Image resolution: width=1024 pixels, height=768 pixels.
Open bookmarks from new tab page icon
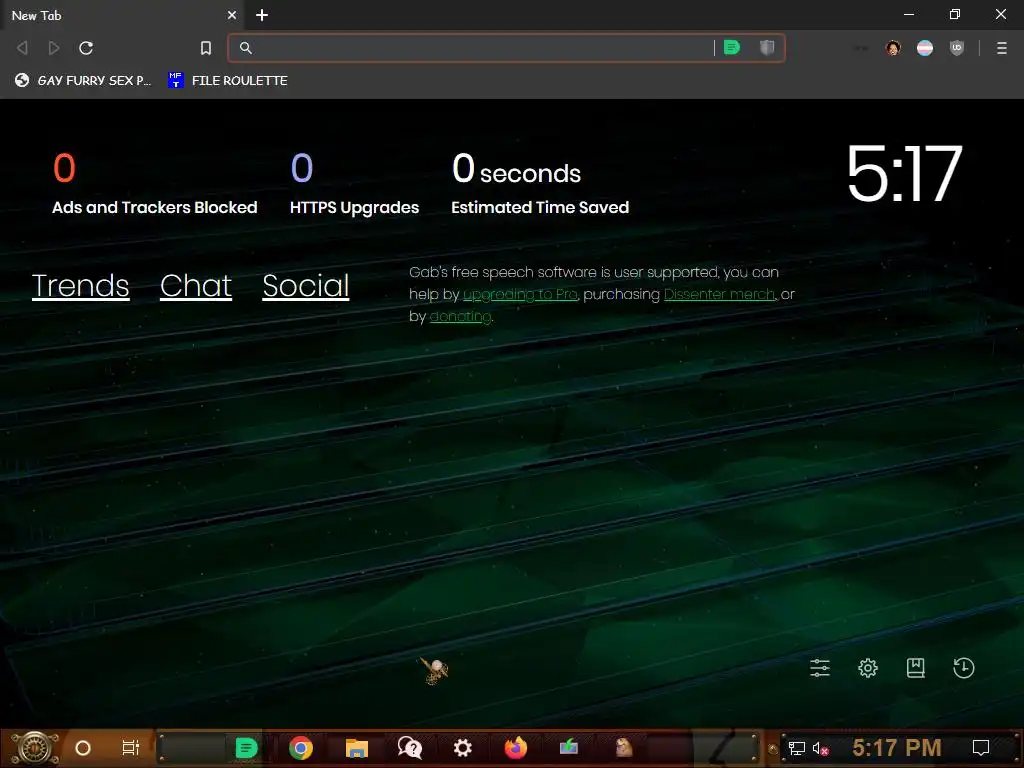pyautogui.click(x=916, y=668)
